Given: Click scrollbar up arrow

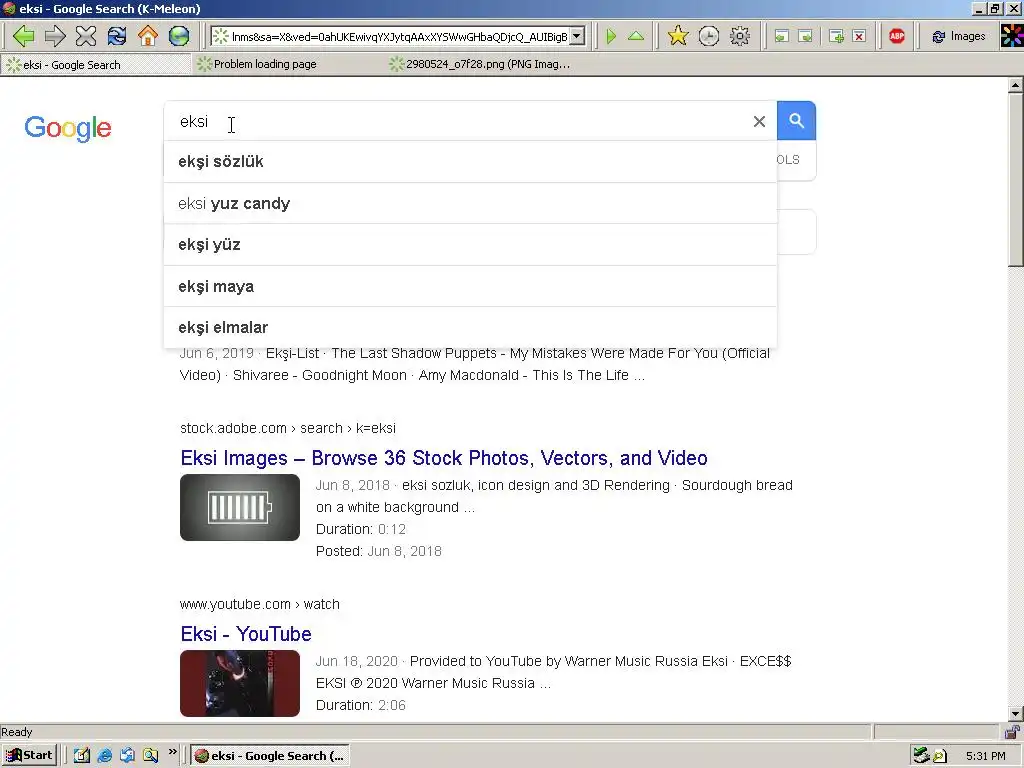Looking at the screenshot, I should point(1016,86).
